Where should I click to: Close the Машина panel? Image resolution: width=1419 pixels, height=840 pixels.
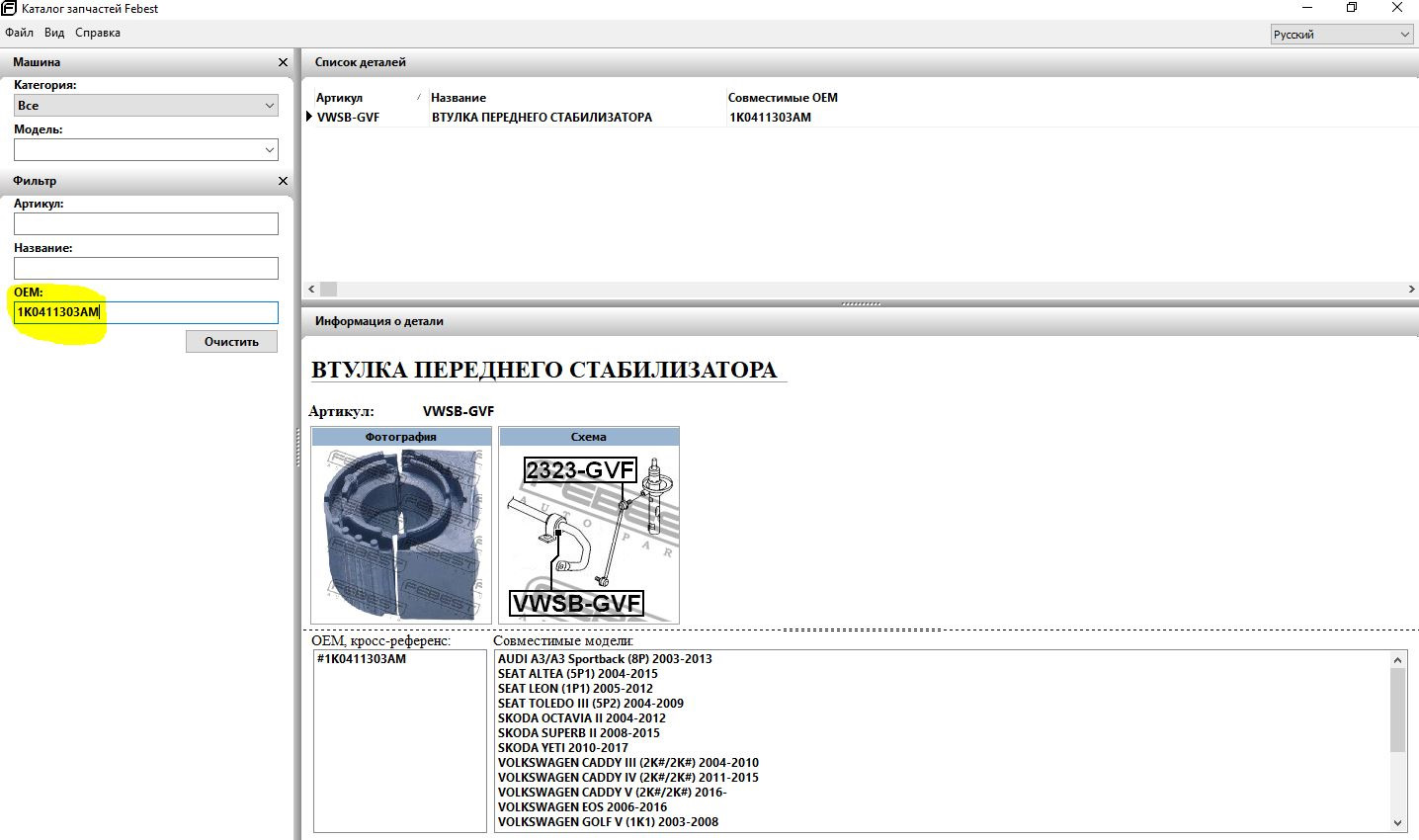(x=284, y=62)
